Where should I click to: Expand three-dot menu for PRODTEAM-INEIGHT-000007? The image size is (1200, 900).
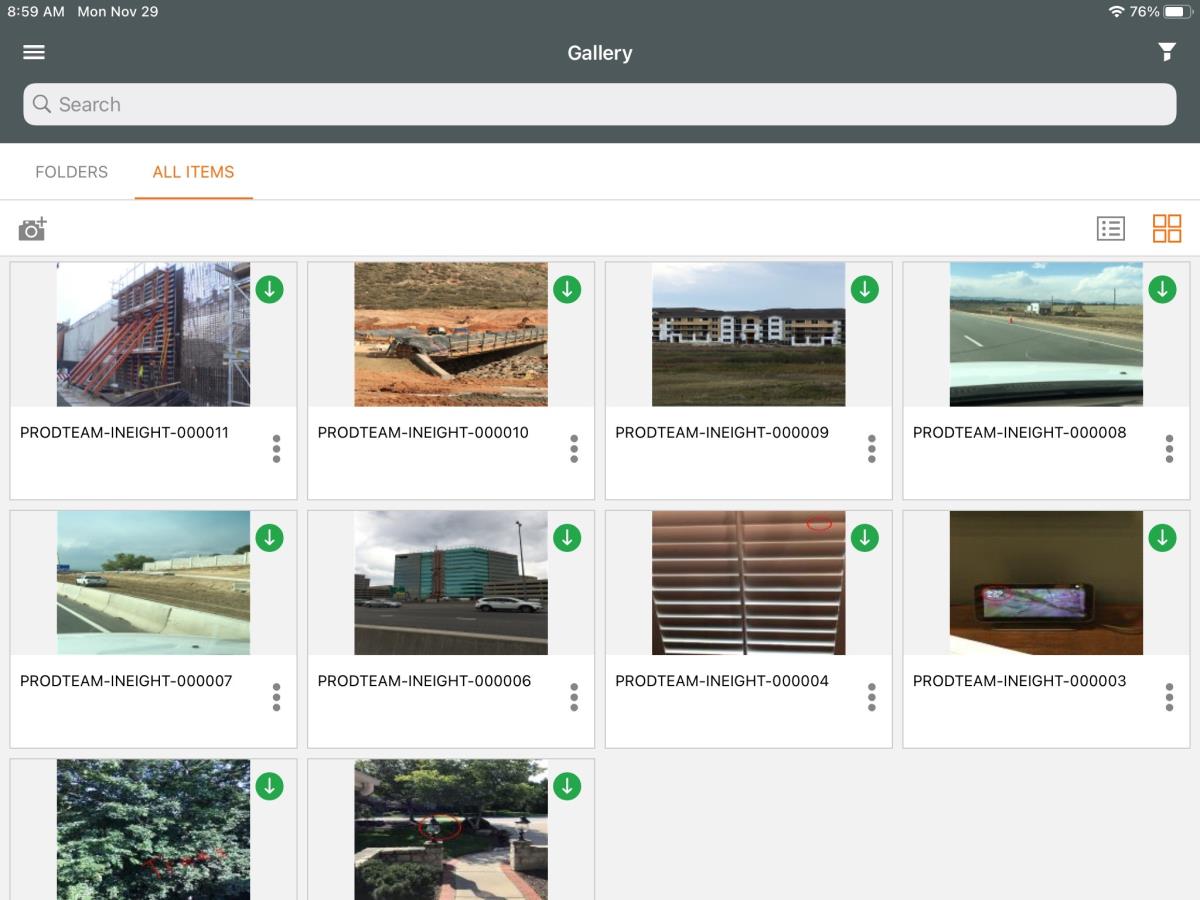(x=276, y=697)
